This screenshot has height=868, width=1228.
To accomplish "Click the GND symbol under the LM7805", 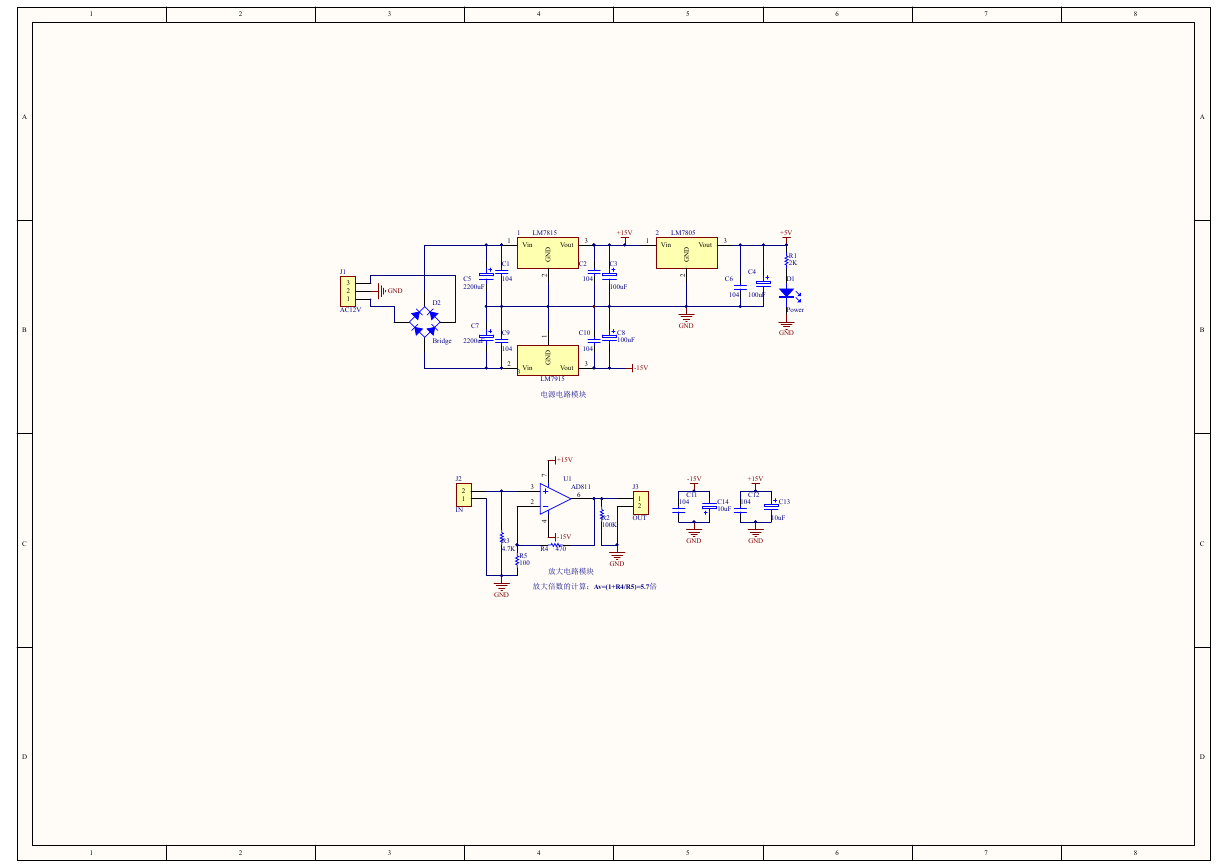I will 686,318.
